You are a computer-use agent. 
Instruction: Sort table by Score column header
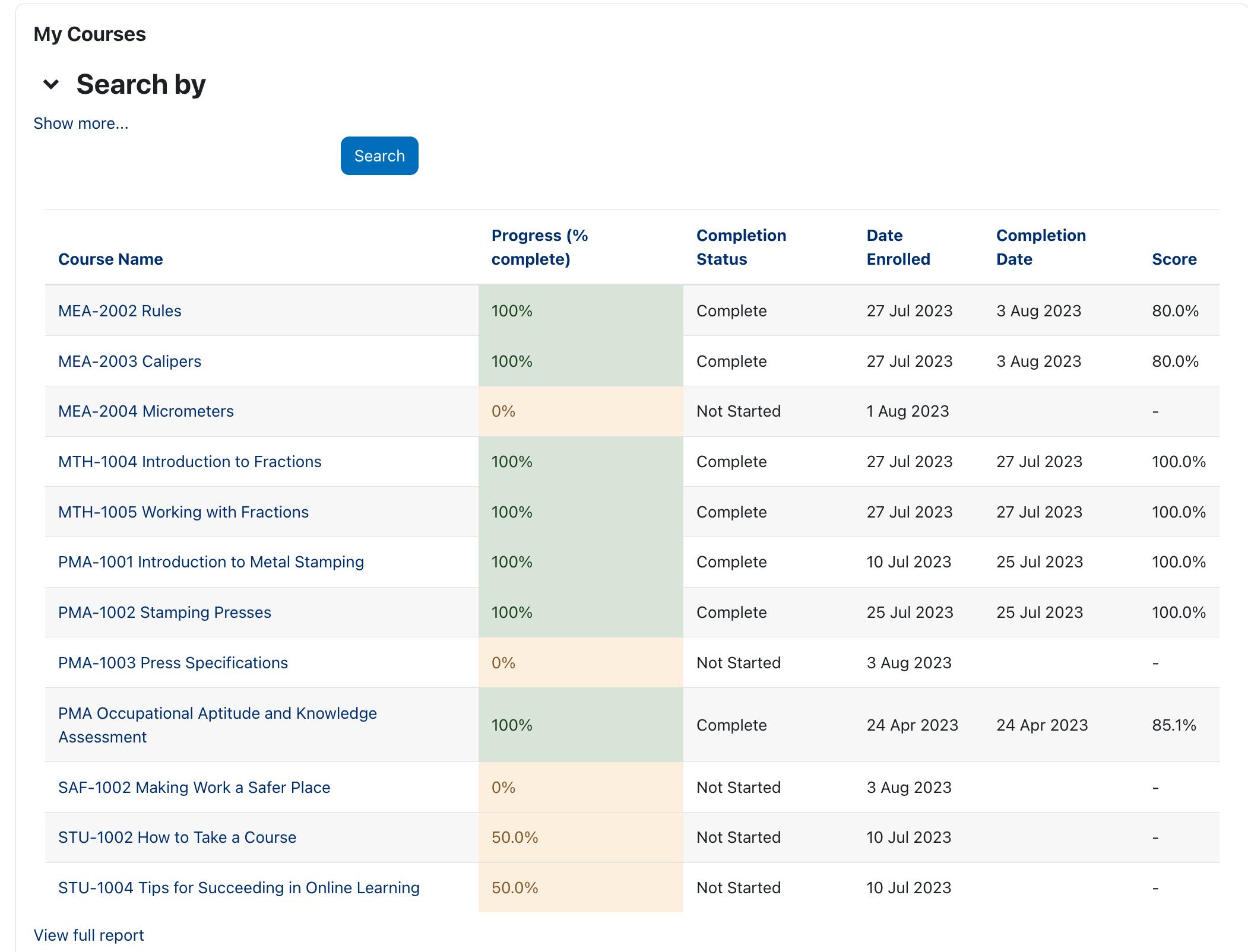point(1174,259)
